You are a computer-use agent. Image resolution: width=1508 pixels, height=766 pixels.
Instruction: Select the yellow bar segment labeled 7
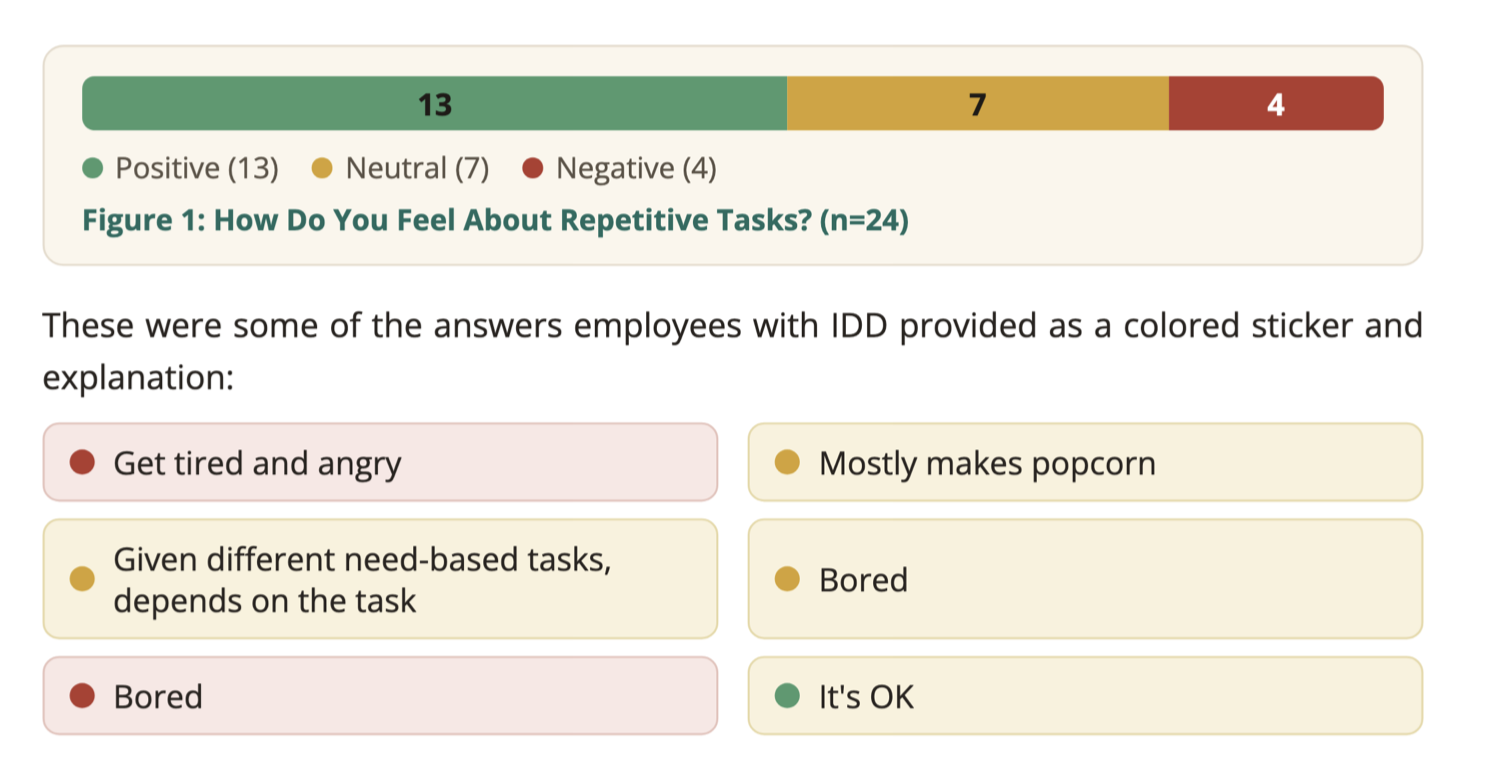978,104
